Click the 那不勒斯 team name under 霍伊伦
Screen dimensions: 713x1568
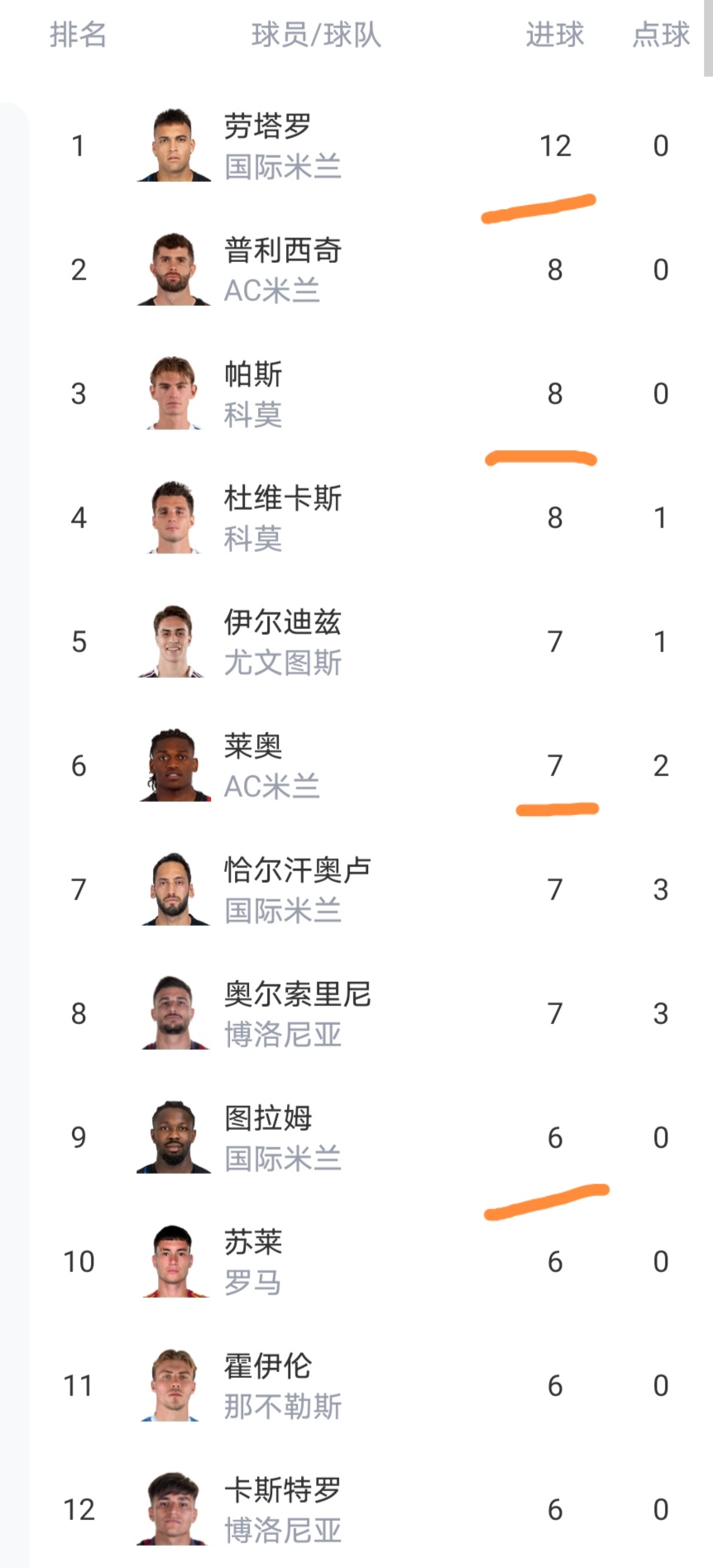tap(283, 1406)
